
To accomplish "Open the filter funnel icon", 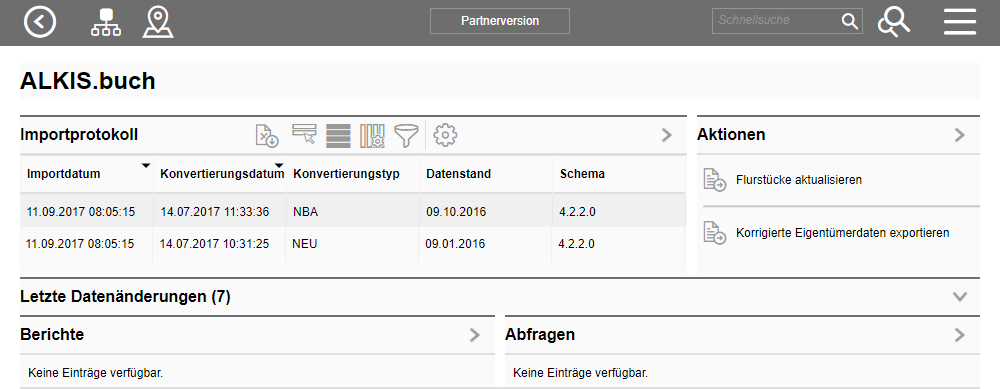I will click(x=406, y=136).
